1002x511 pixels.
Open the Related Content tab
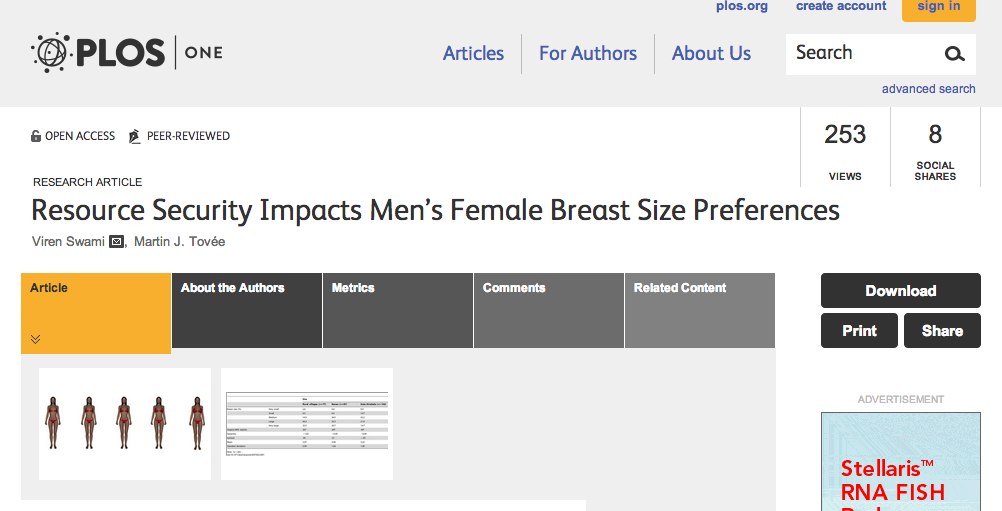click(700, 310)
